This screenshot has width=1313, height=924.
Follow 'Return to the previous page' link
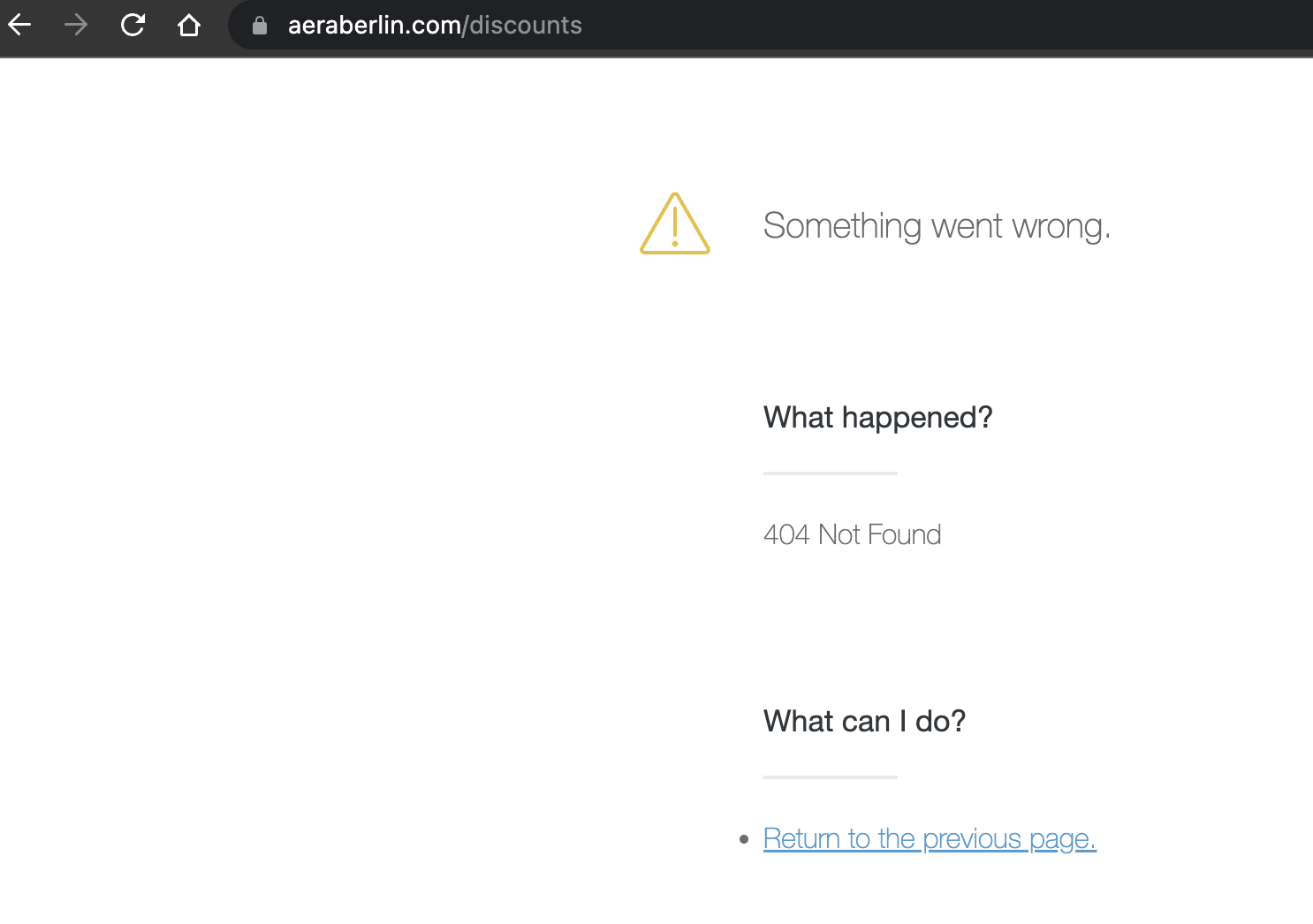pyautogui.click(x=930, y=838)
